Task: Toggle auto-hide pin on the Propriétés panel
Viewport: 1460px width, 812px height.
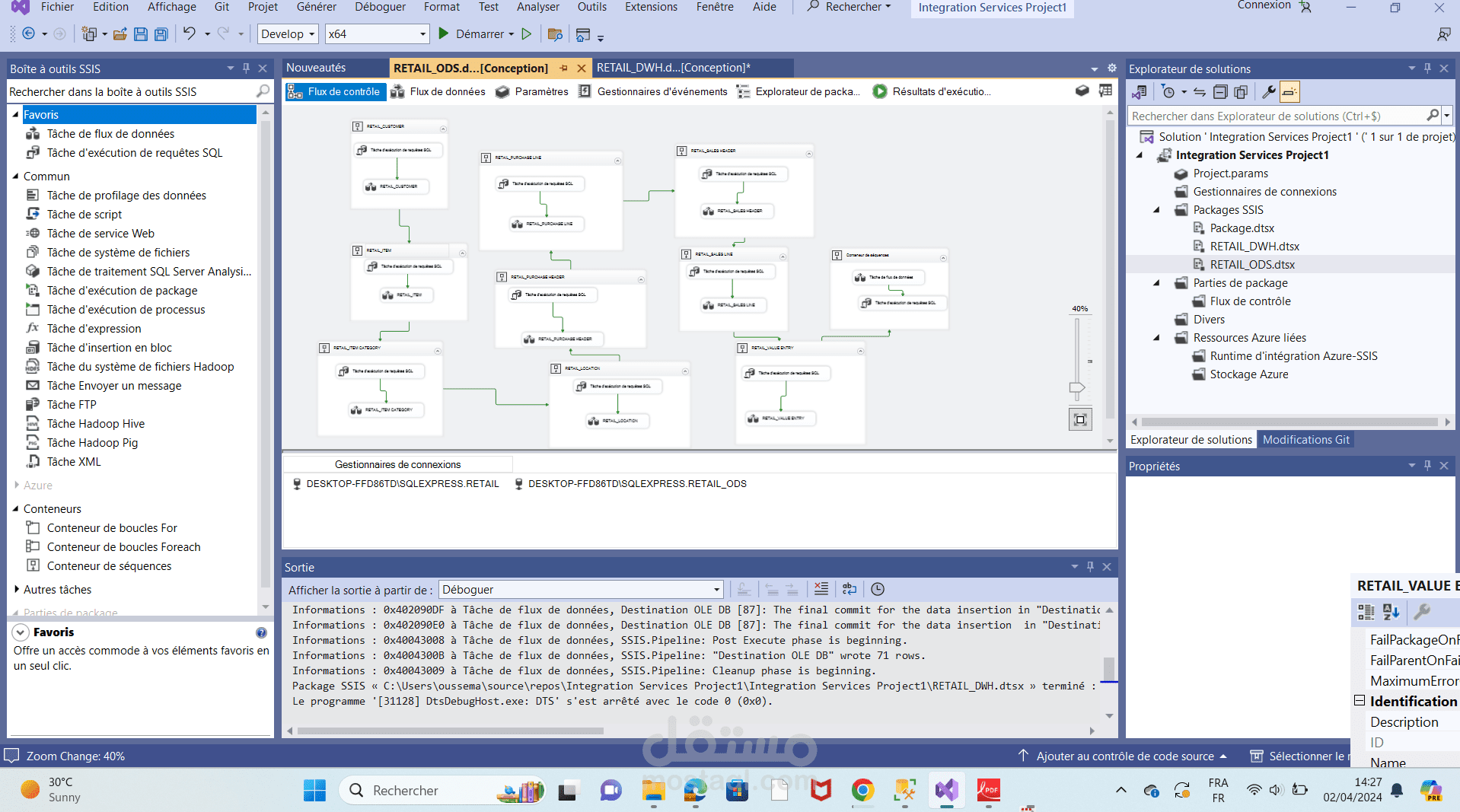Action: [x=1427, y=465]
